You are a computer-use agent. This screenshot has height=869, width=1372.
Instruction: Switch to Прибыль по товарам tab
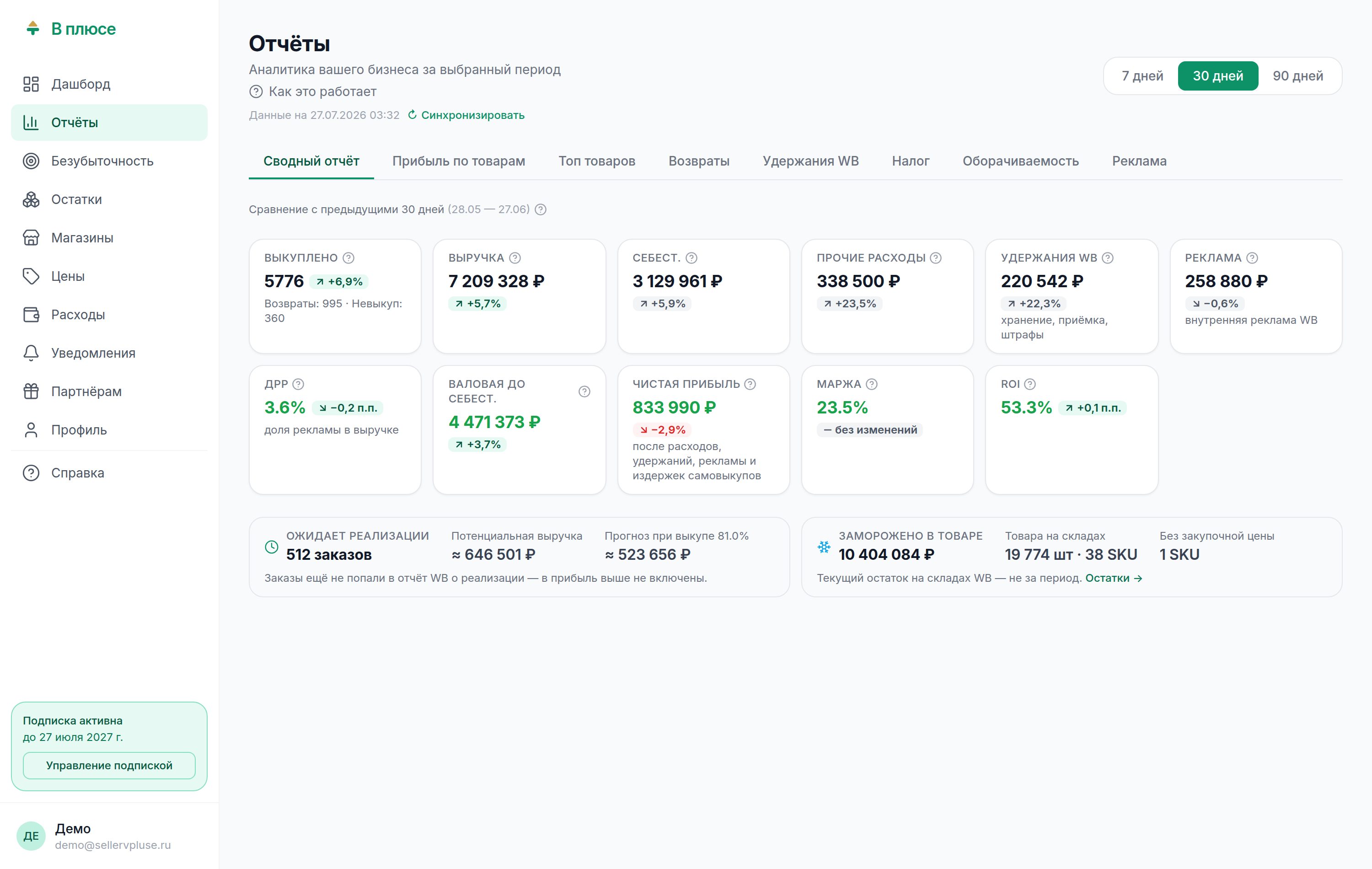[x=459, y=161]
